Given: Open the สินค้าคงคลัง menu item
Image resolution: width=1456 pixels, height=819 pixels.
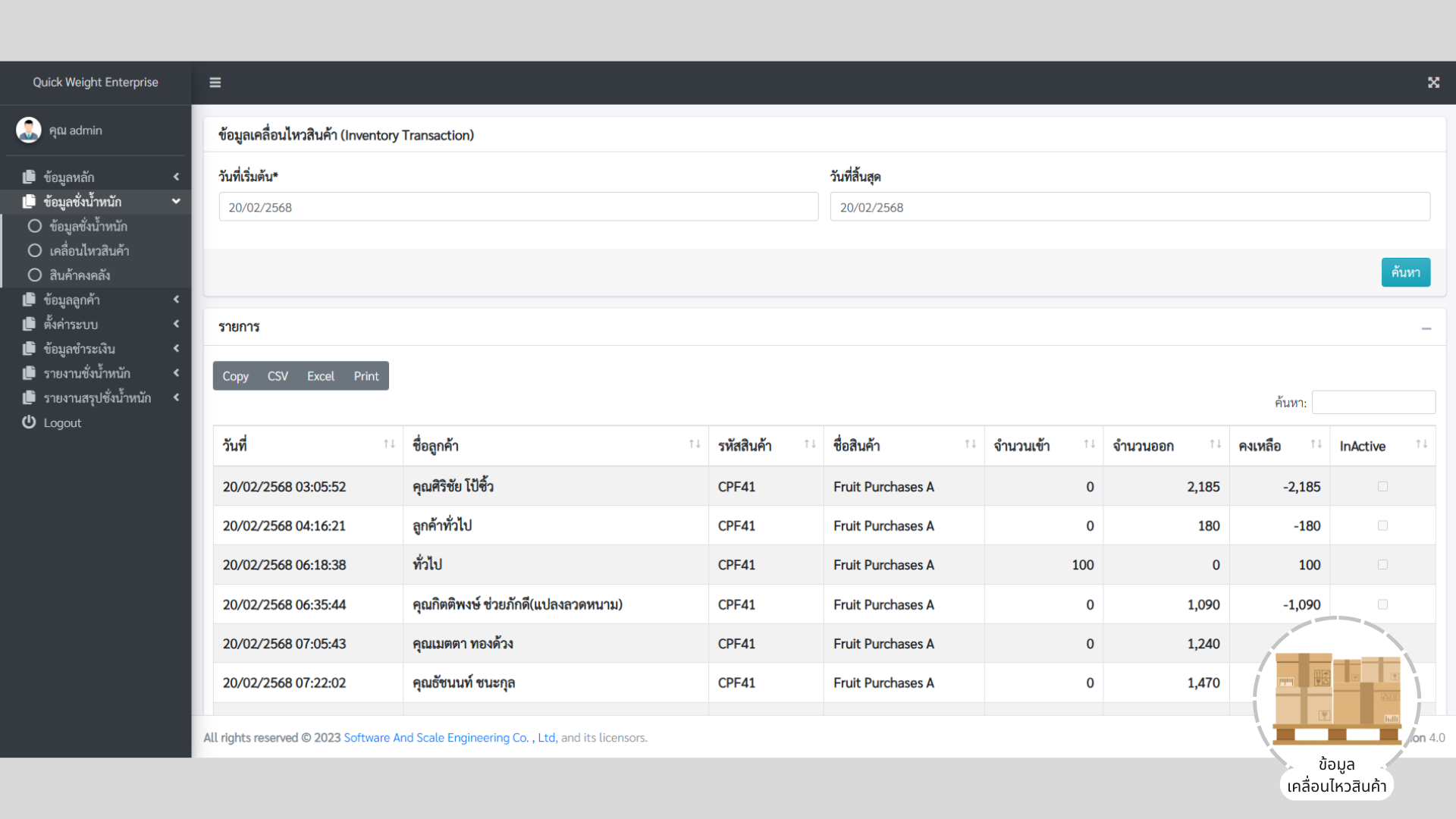Looking at the screenshot, I should pos(80,275).
